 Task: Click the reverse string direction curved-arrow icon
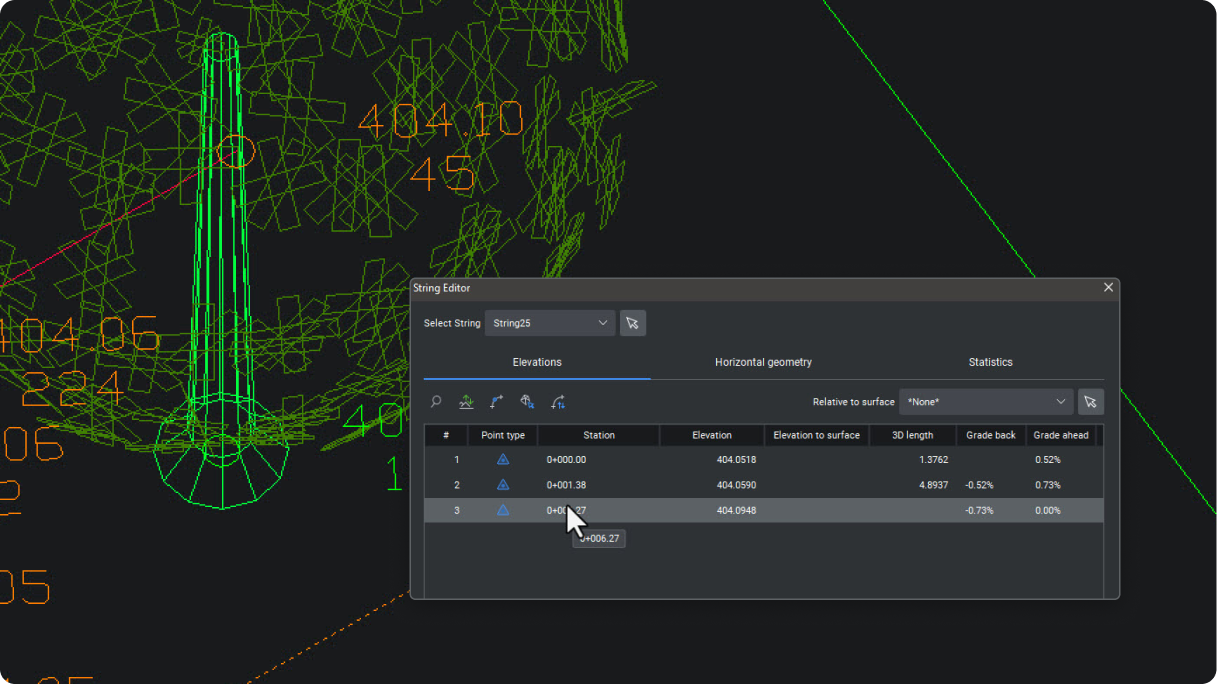coord(558,402)
